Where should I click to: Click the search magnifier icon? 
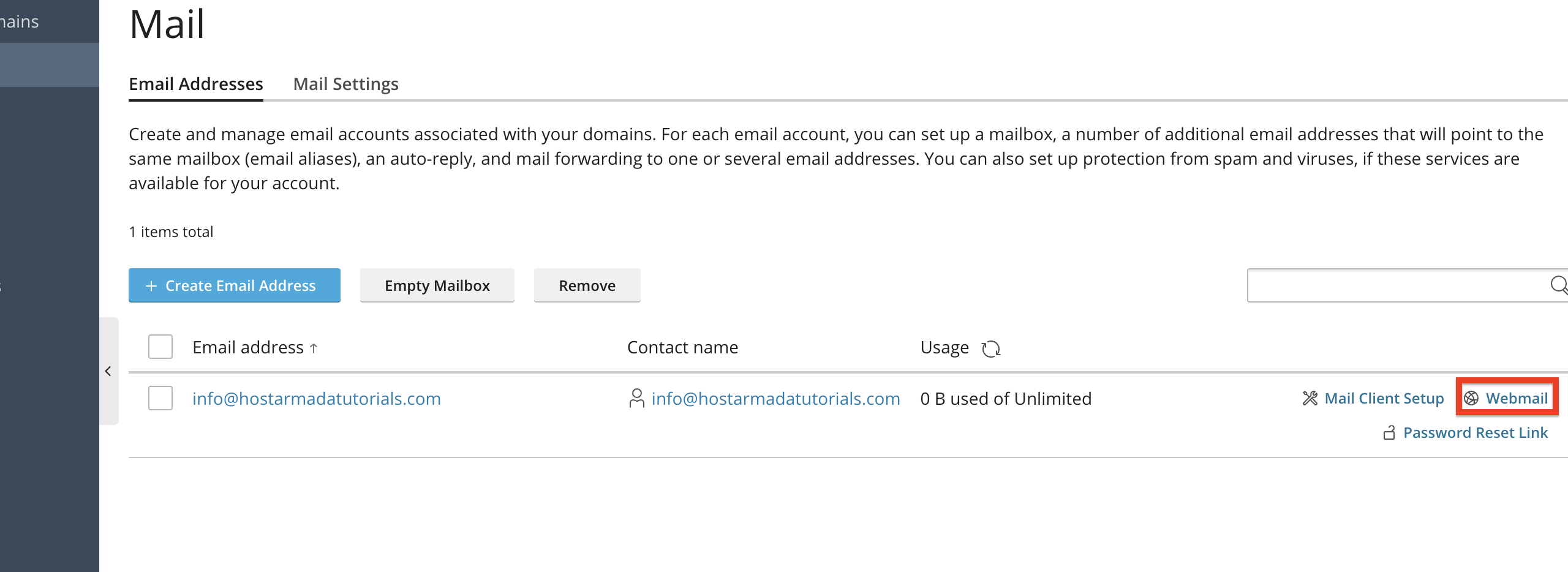pos(1559,285)
